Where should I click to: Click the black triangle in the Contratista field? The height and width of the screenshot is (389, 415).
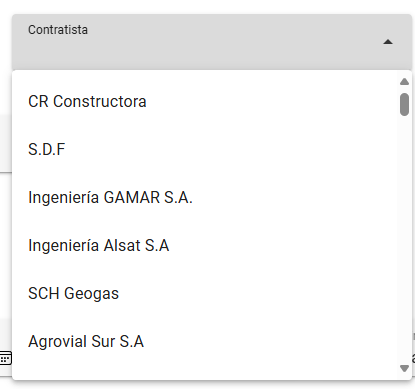coord(388,42)
